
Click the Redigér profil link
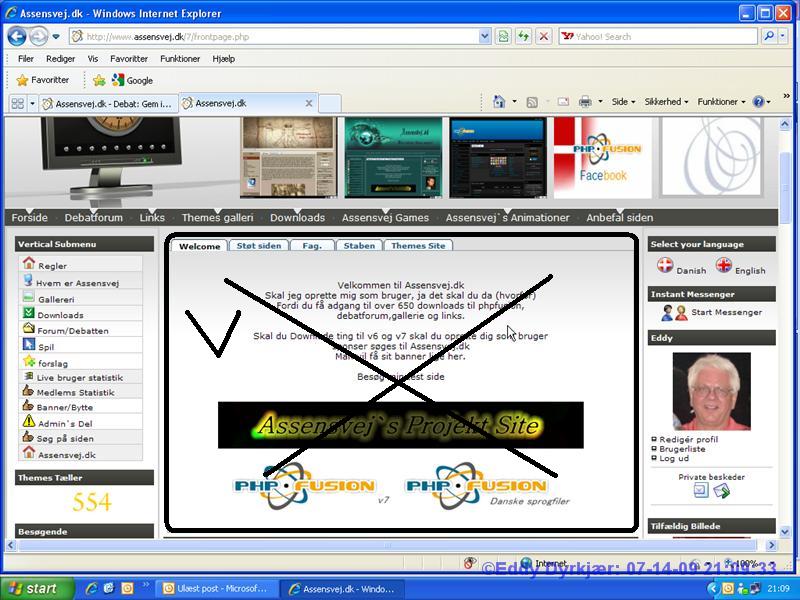(x=688, y=439)
